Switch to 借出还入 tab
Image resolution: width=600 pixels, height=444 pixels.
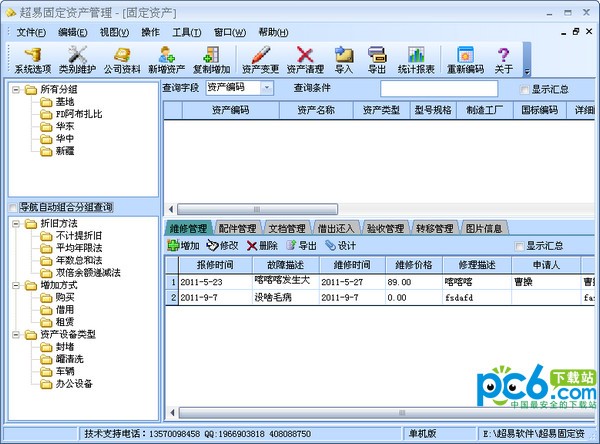(336, 229)
